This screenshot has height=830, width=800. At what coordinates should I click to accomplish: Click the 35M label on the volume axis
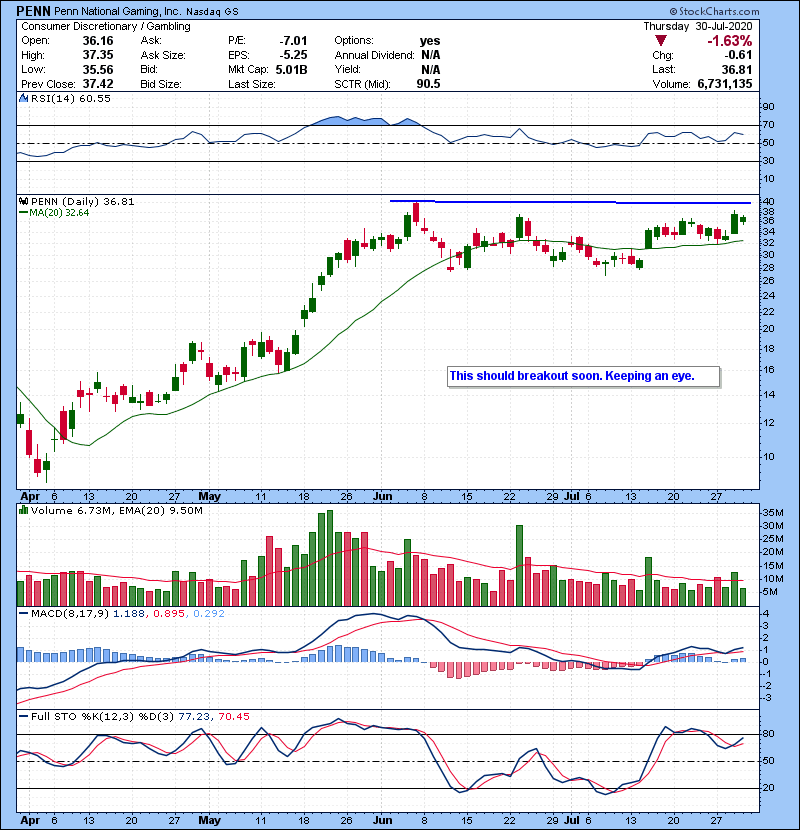[x=773, y=512]
